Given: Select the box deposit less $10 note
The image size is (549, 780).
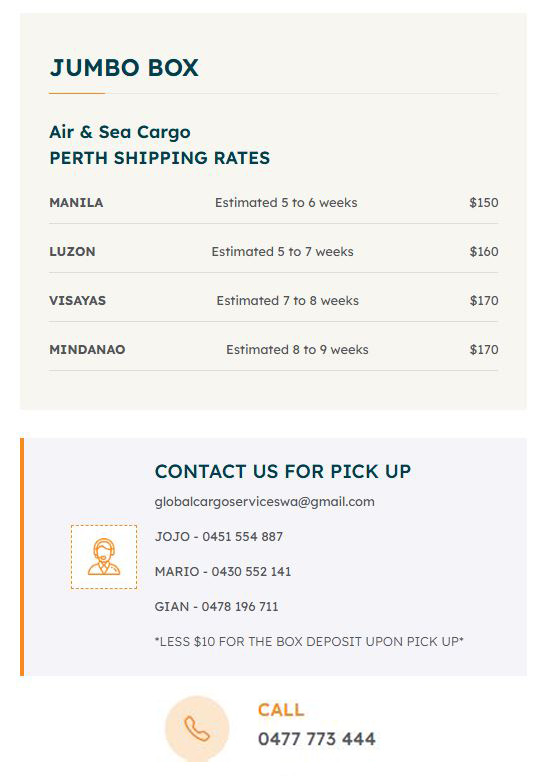Looking at the screenshot, I should coord(309,641).
